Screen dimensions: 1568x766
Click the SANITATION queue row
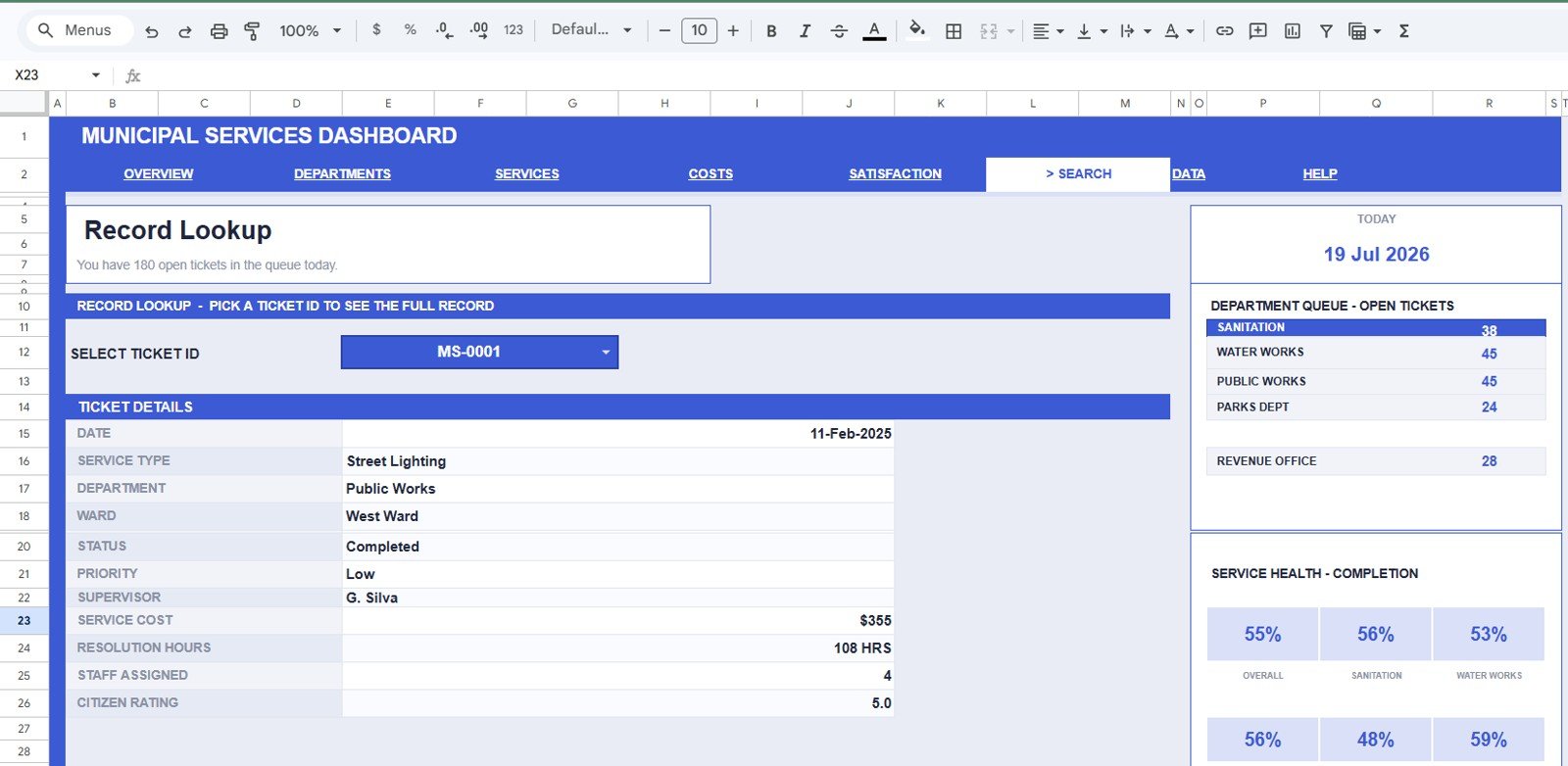click(x=1376, y=327)
